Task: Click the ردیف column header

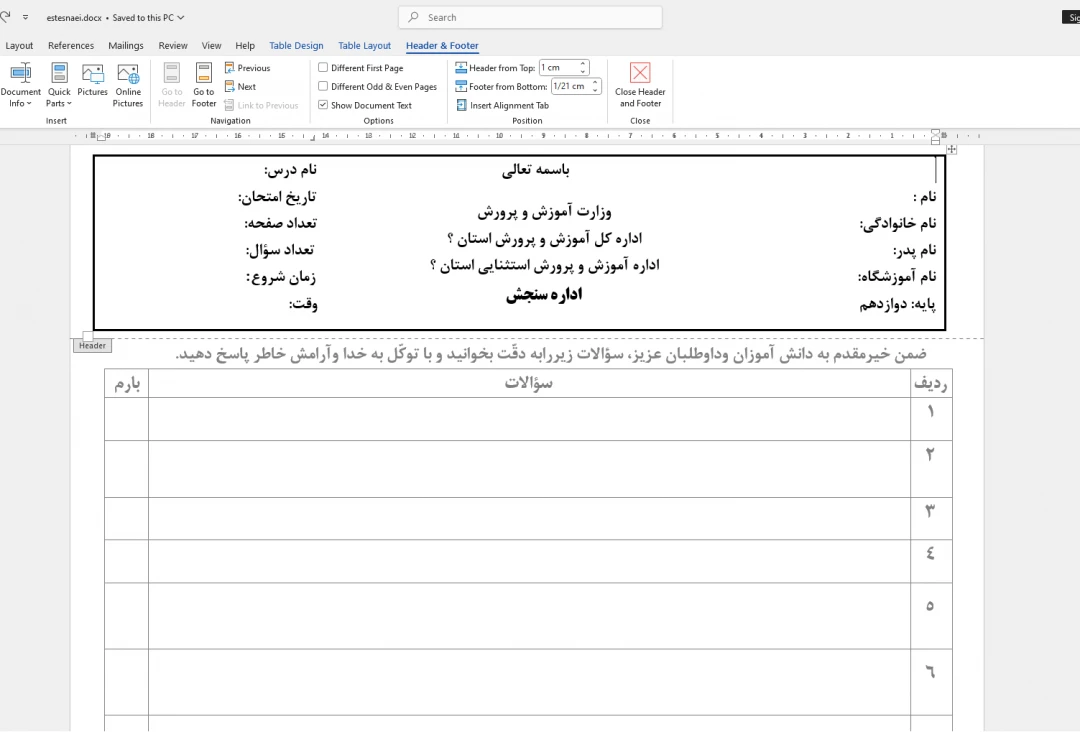Action: [x=931, y=384]
